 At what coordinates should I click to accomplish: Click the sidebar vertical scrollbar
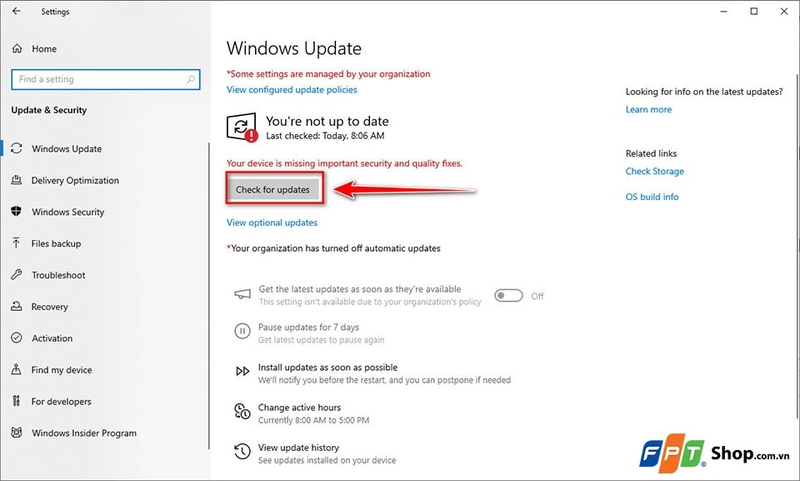click(208, 296)
